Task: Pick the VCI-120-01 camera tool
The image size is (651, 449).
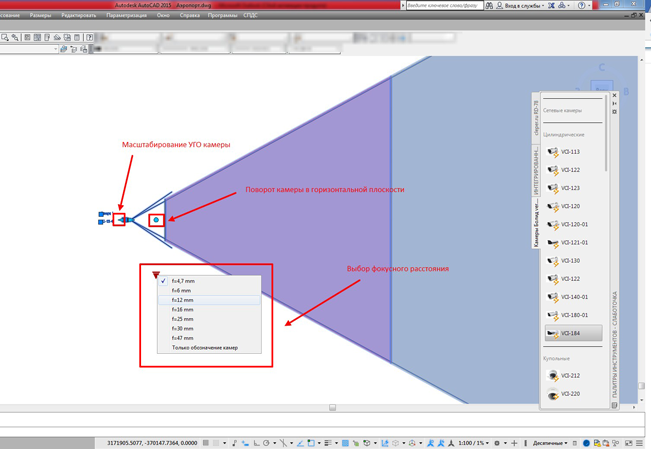Action: coord(573,224)
